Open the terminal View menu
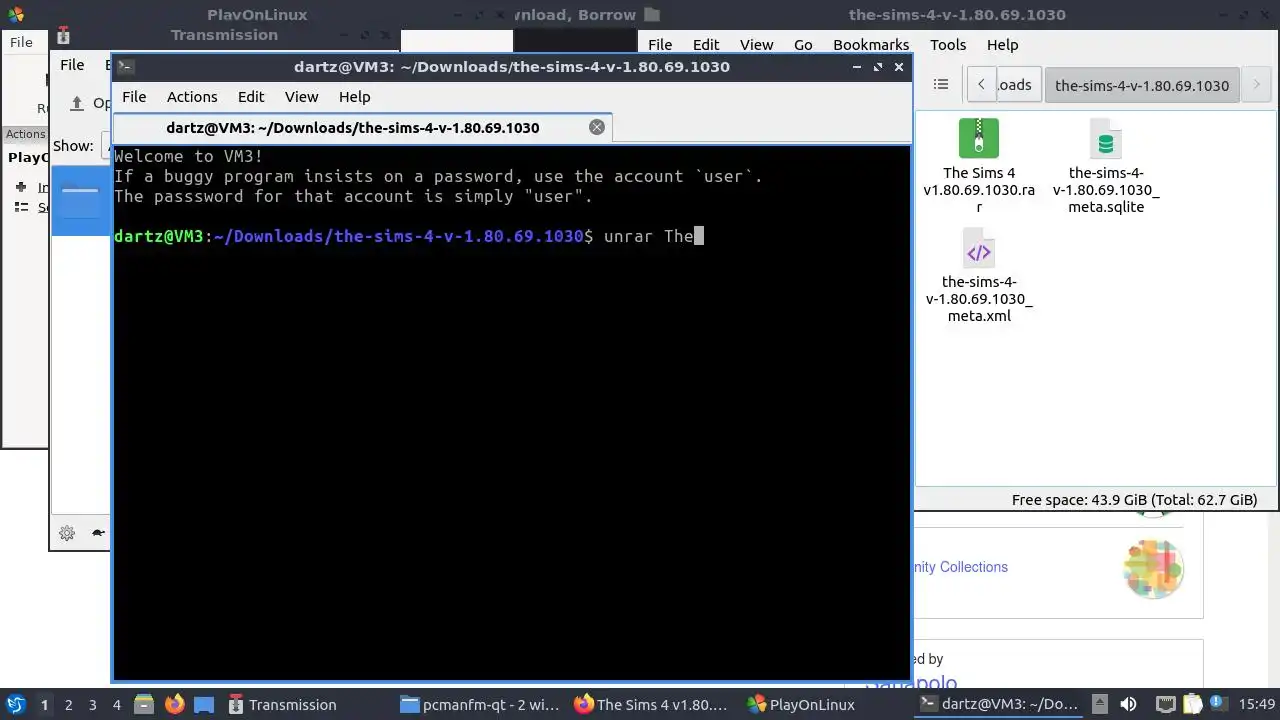 pyautogui.click(x=301, y=97)
